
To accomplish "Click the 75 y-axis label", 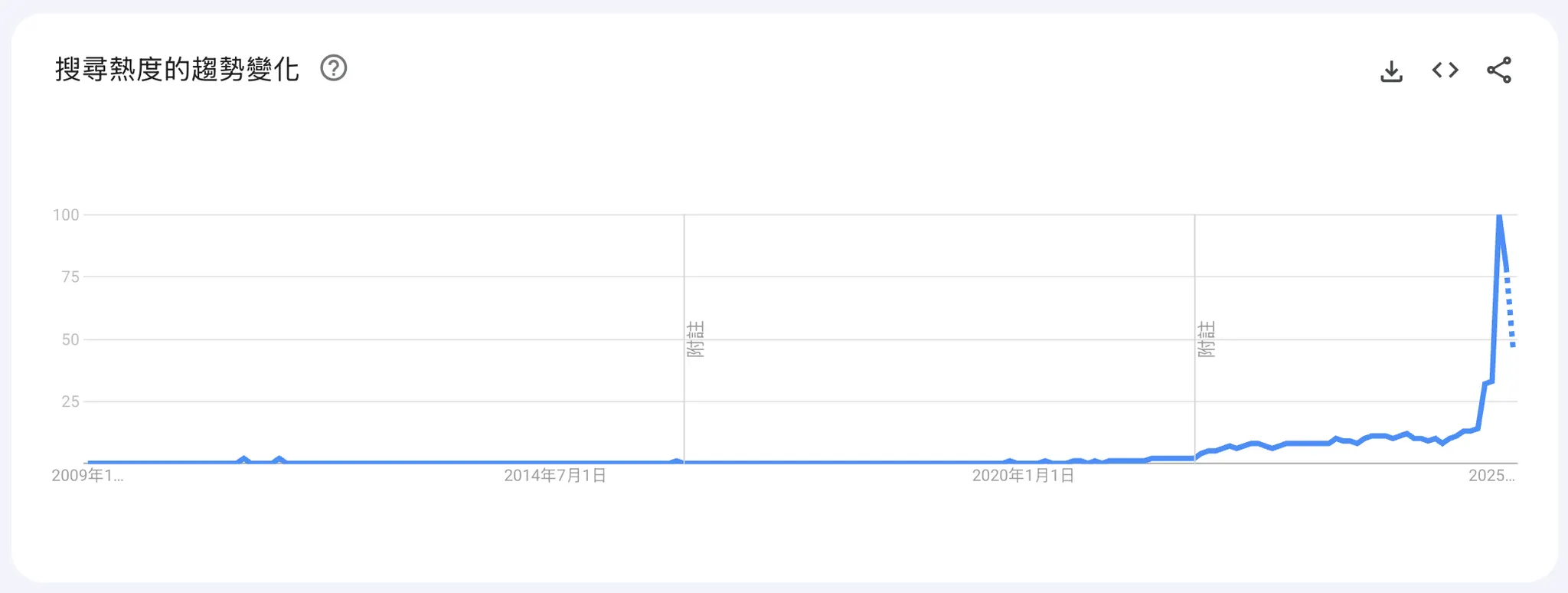I will coord(70,277).
